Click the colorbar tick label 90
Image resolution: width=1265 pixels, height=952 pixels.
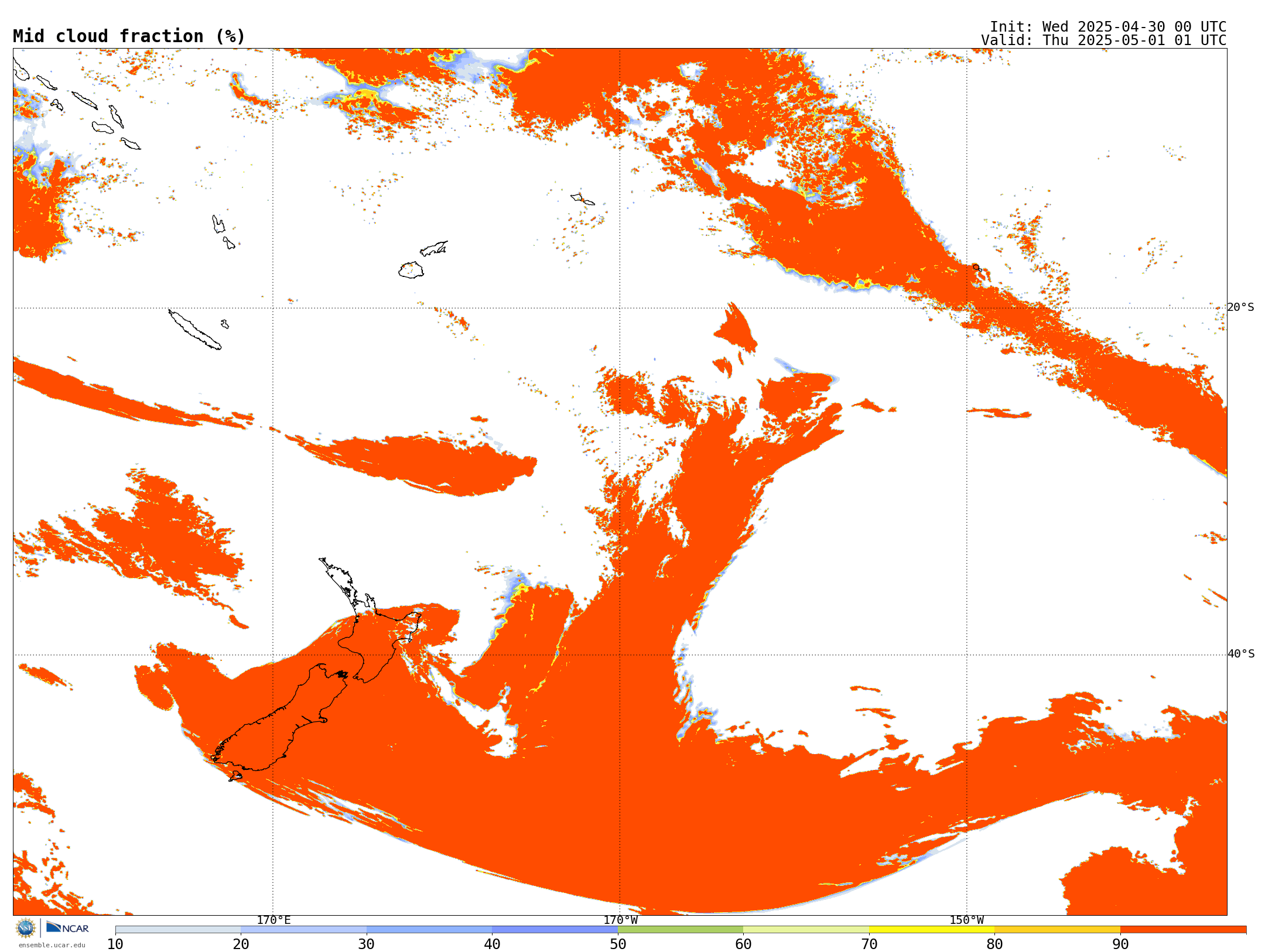pos(1120,944)
